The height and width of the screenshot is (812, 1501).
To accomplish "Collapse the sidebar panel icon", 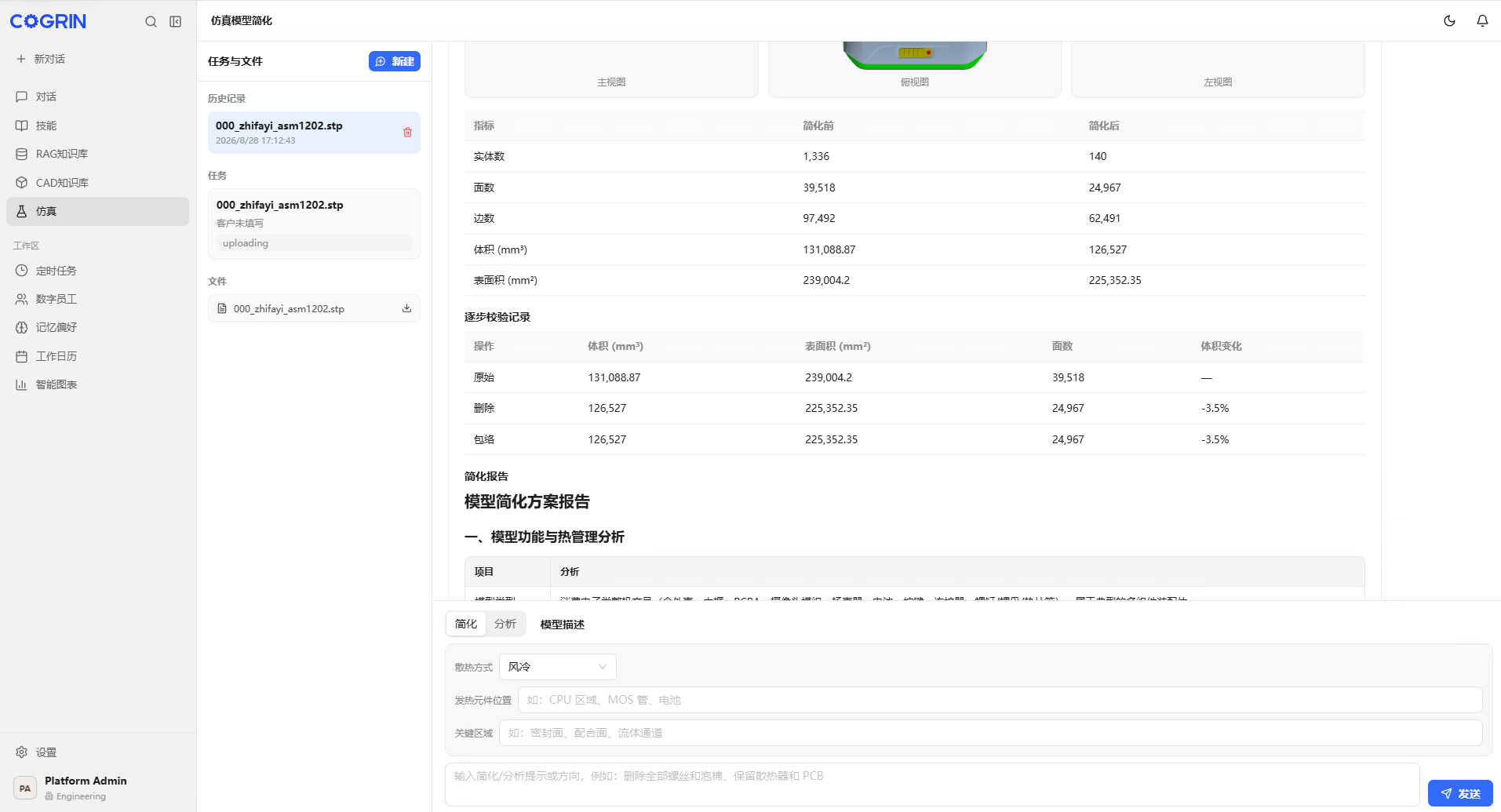I will tap(176, 22).
